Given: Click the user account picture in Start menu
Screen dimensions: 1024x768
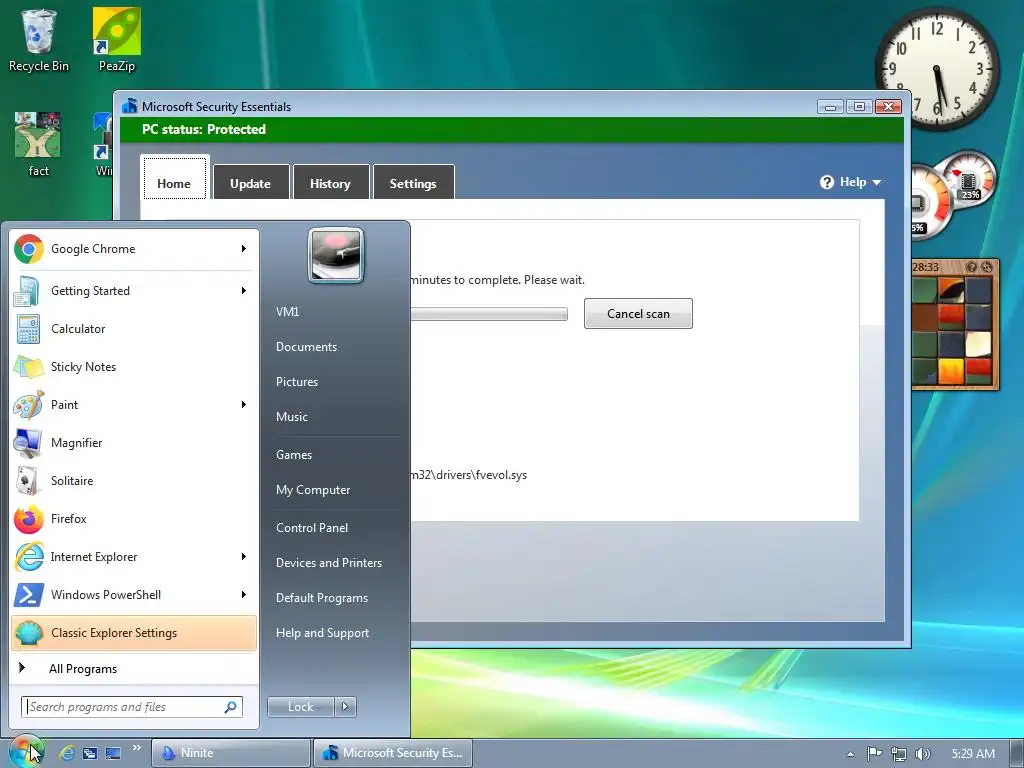Looking at the screenshot, I should pyautogui.click(x=336, y=255).
